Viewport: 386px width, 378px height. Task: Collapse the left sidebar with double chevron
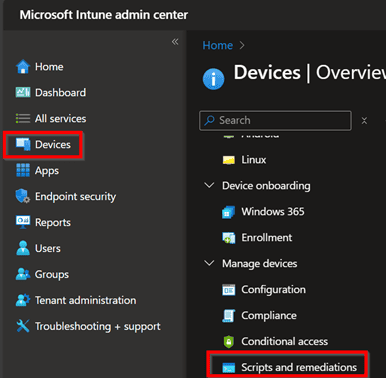(x=175, y=42)
